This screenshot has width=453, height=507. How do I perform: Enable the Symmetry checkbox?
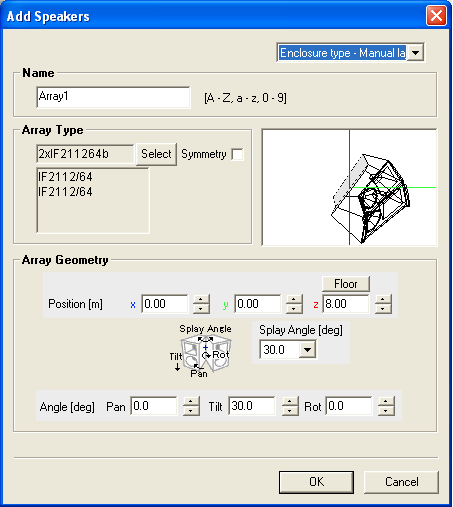coord(237,154)
